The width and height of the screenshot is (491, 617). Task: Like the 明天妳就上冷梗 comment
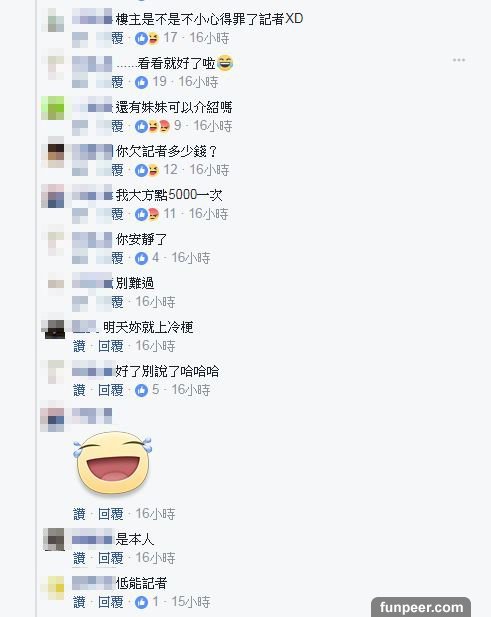79,346
